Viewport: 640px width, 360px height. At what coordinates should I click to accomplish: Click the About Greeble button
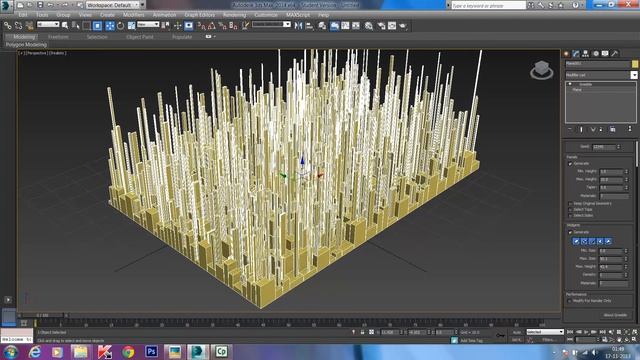point(615,316)
